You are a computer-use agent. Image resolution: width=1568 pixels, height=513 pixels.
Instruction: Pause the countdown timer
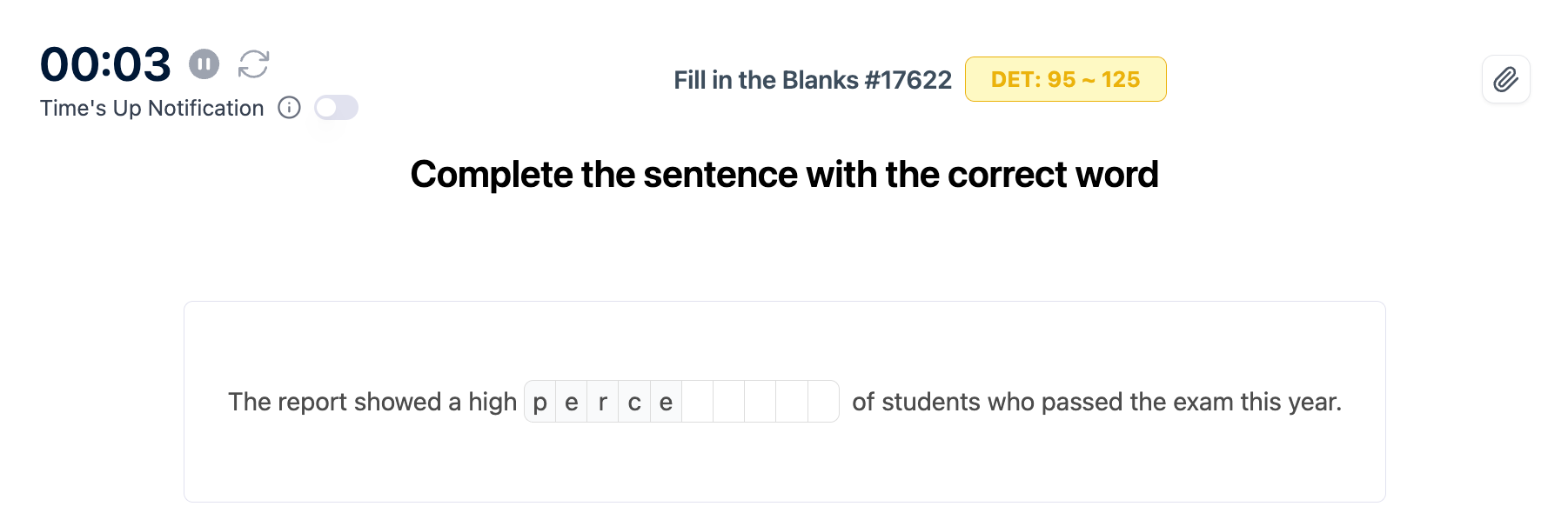[x=204, y=63]
